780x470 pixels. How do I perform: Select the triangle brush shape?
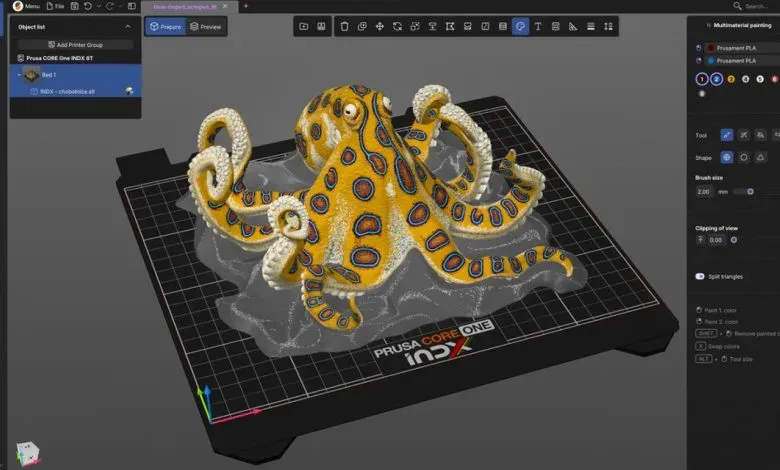click(761, 157)
